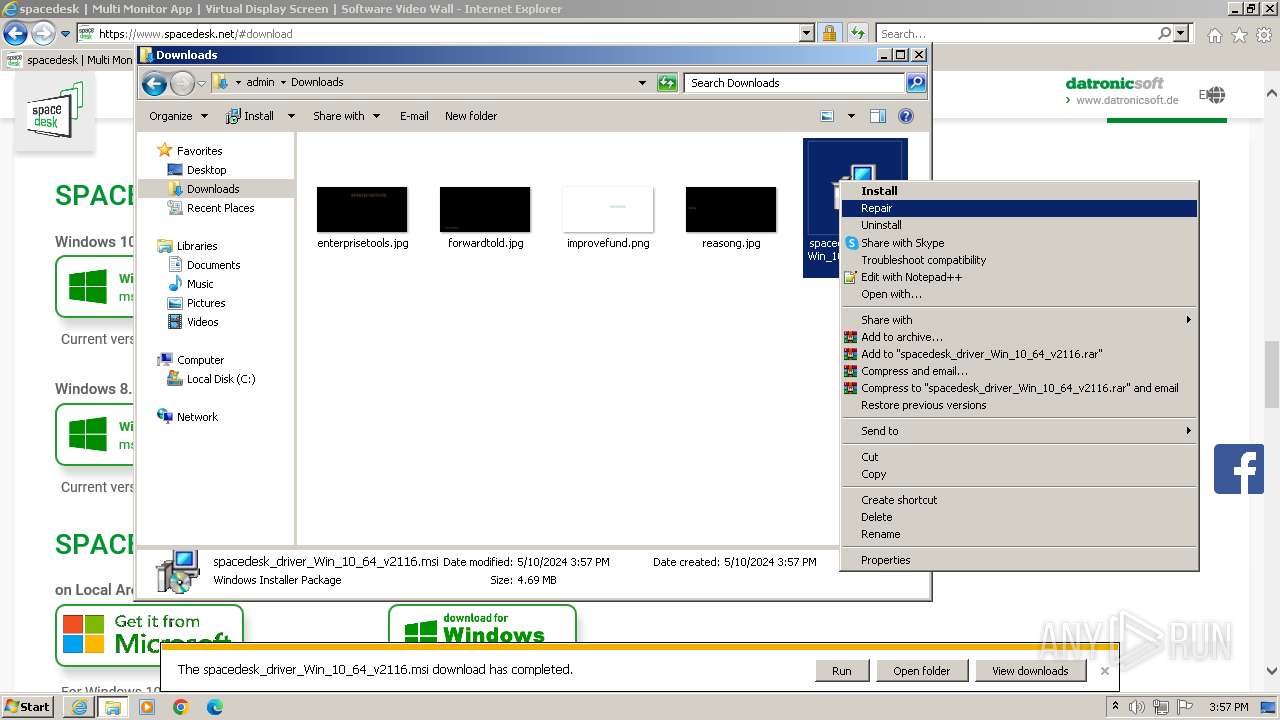The height and width of the screenshot is (720, 1280).
Task: Open the Organize dropdown menu
Action: pyautogui.click(x=178, y=116)
